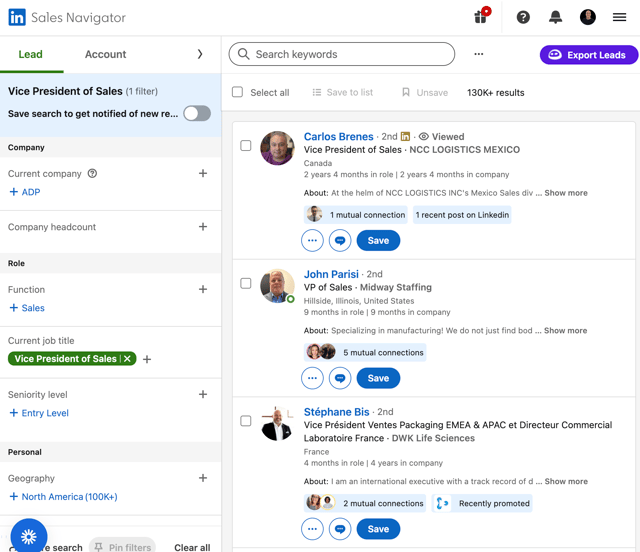Open the profile avatar menu

(x=588, y=17)
